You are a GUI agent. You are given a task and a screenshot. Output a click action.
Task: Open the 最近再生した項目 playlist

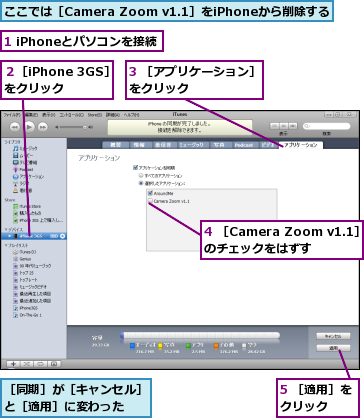tap(32, 294)
